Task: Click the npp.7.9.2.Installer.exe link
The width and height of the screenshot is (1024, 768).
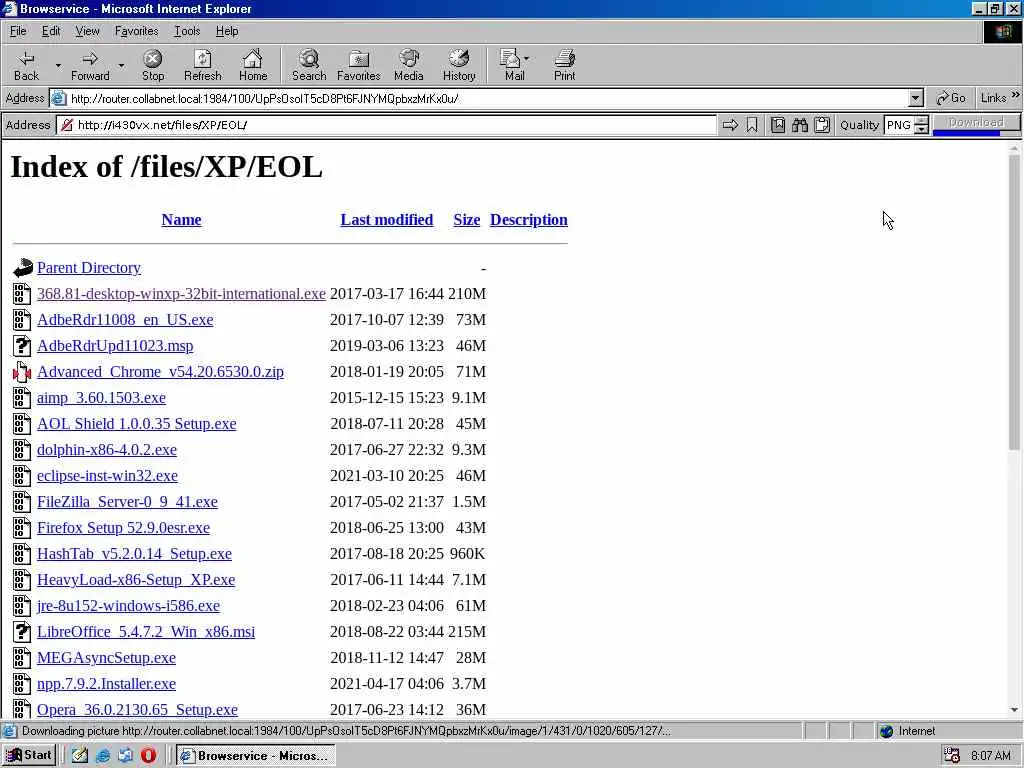Action: pos(106,684)
